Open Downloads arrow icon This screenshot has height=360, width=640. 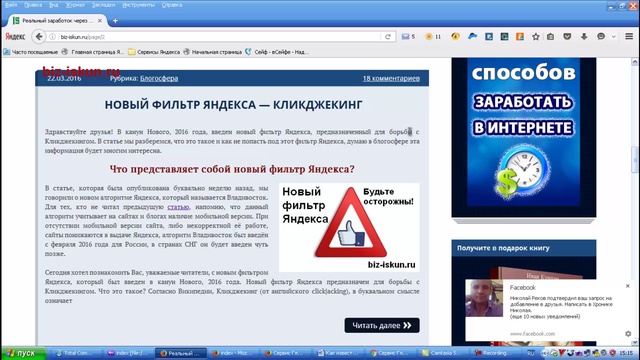pos(584,37)
